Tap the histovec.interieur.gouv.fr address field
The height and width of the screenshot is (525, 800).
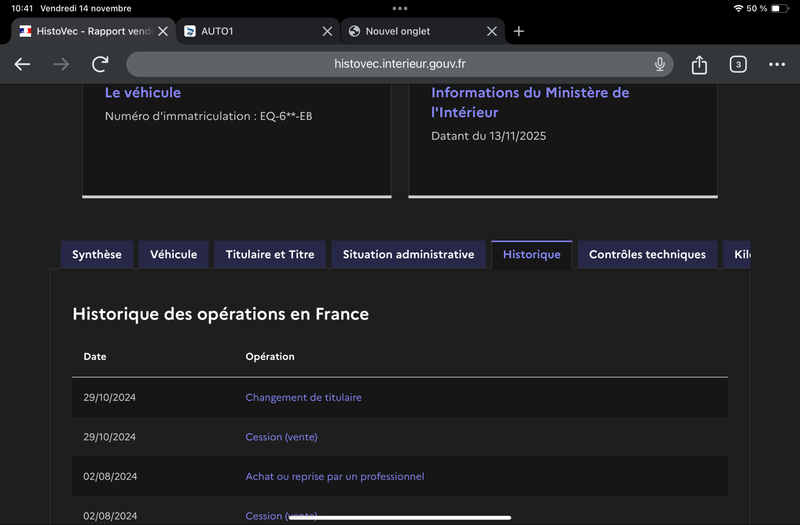coord(400,64)
